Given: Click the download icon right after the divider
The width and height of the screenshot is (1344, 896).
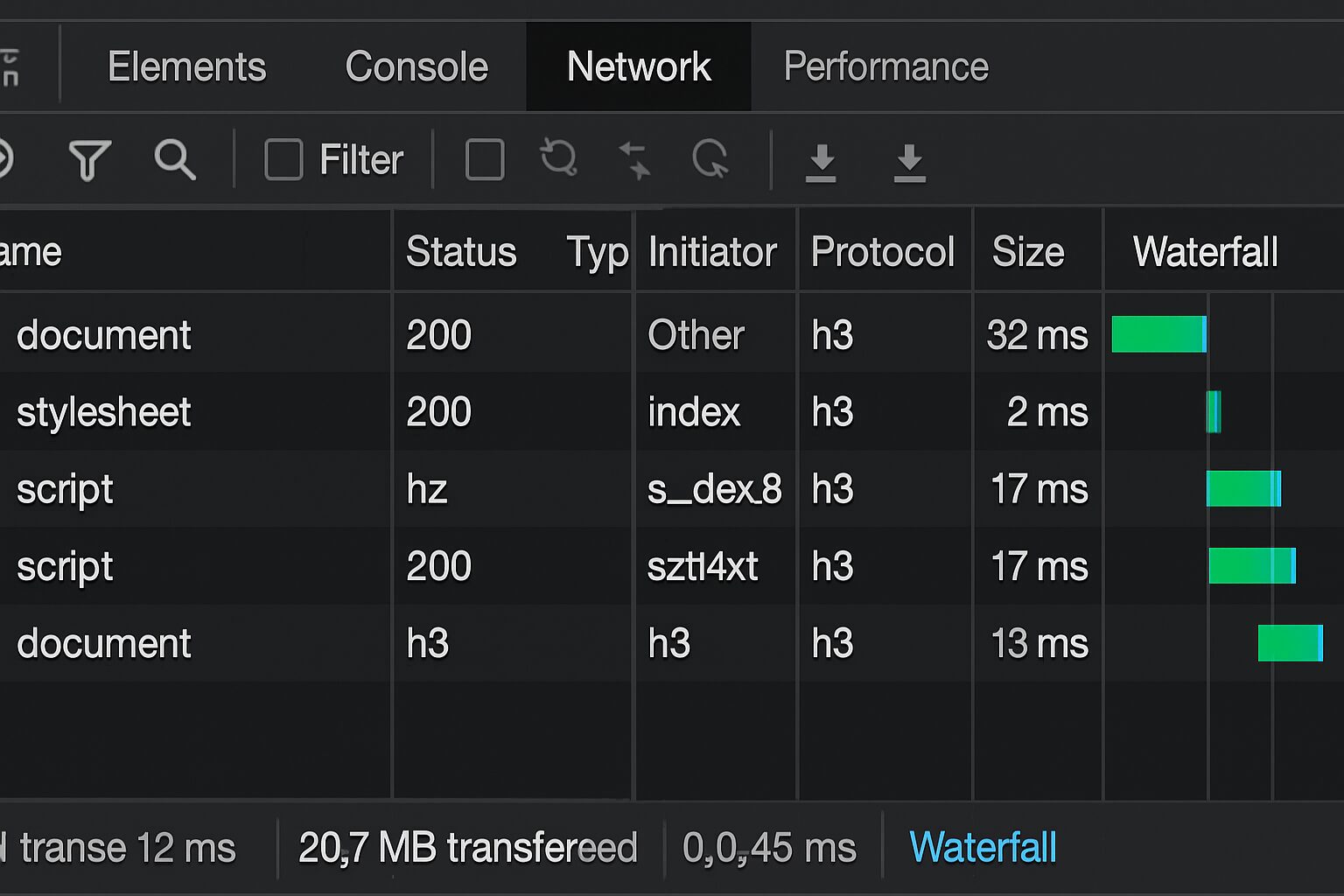Looking at the screenshot, I should click(821, 163).
